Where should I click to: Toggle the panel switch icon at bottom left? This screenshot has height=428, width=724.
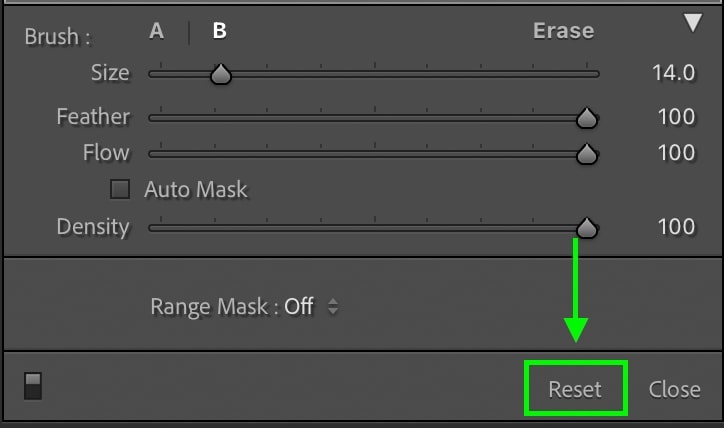pyautogui.click(x=33, y=386)
